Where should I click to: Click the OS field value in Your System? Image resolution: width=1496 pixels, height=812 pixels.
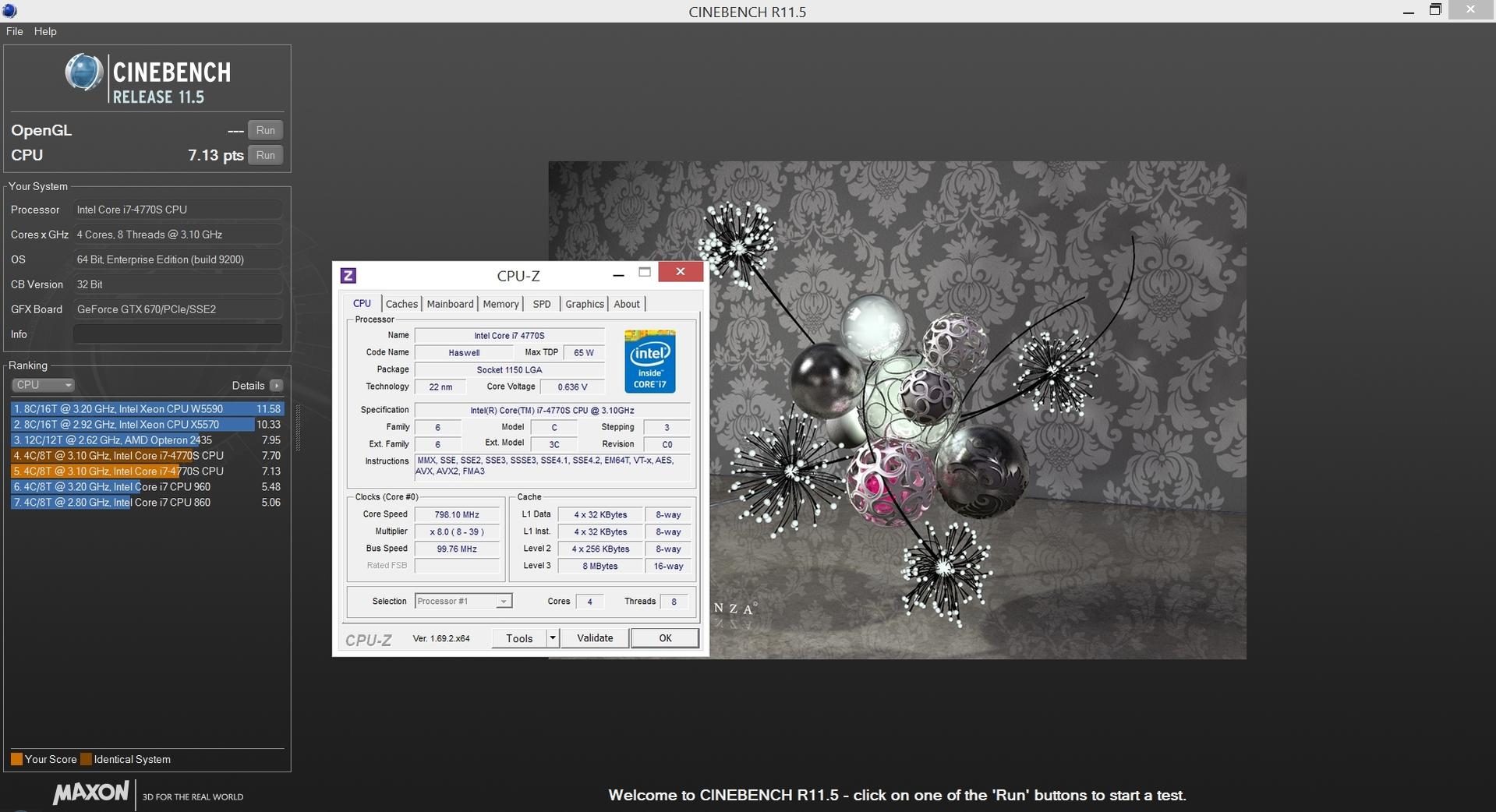(x=178, y=259)
